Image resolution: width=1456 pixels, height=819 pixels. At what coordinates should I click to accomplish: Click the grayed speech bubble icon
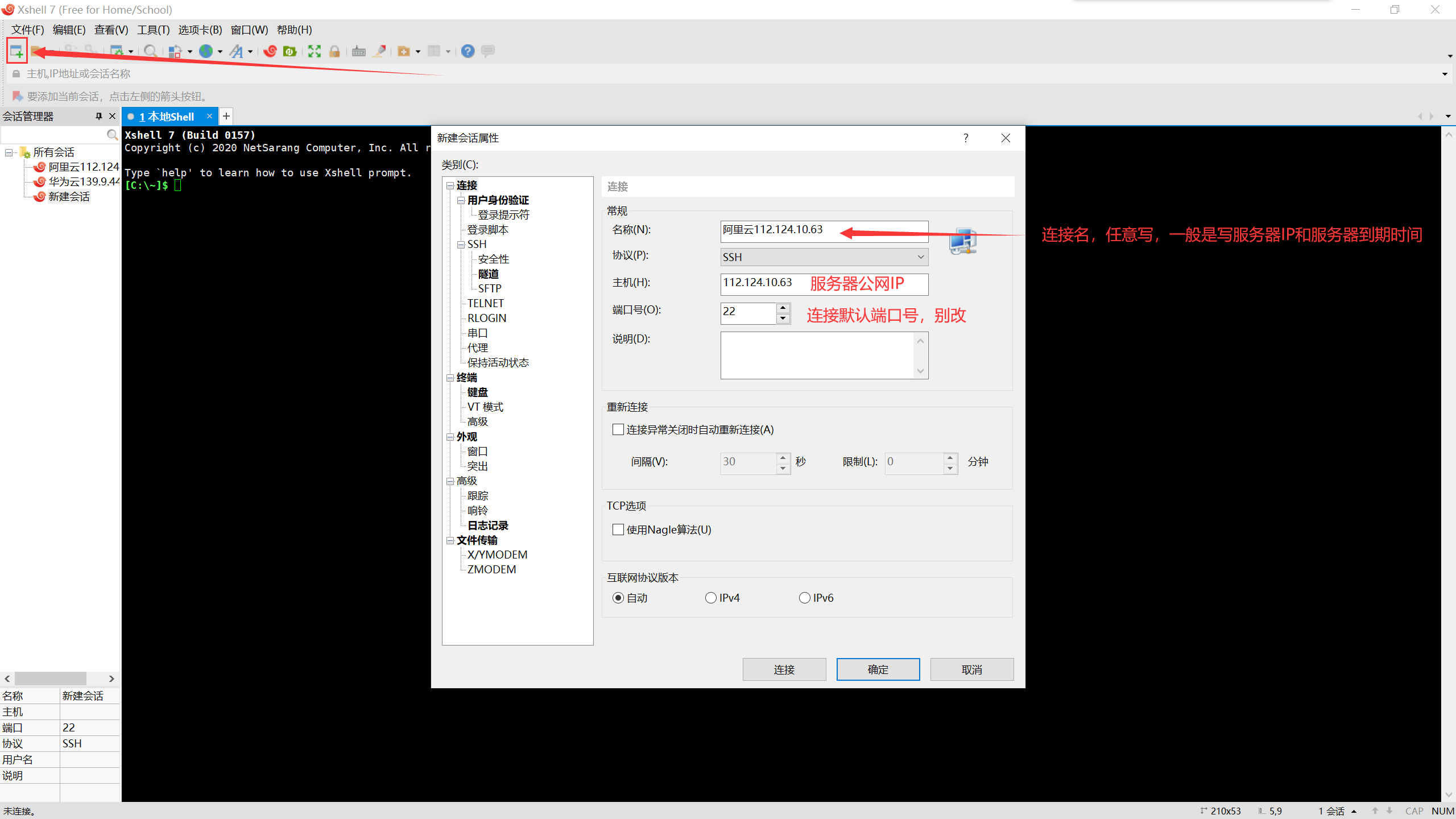(x=488, y=51)
